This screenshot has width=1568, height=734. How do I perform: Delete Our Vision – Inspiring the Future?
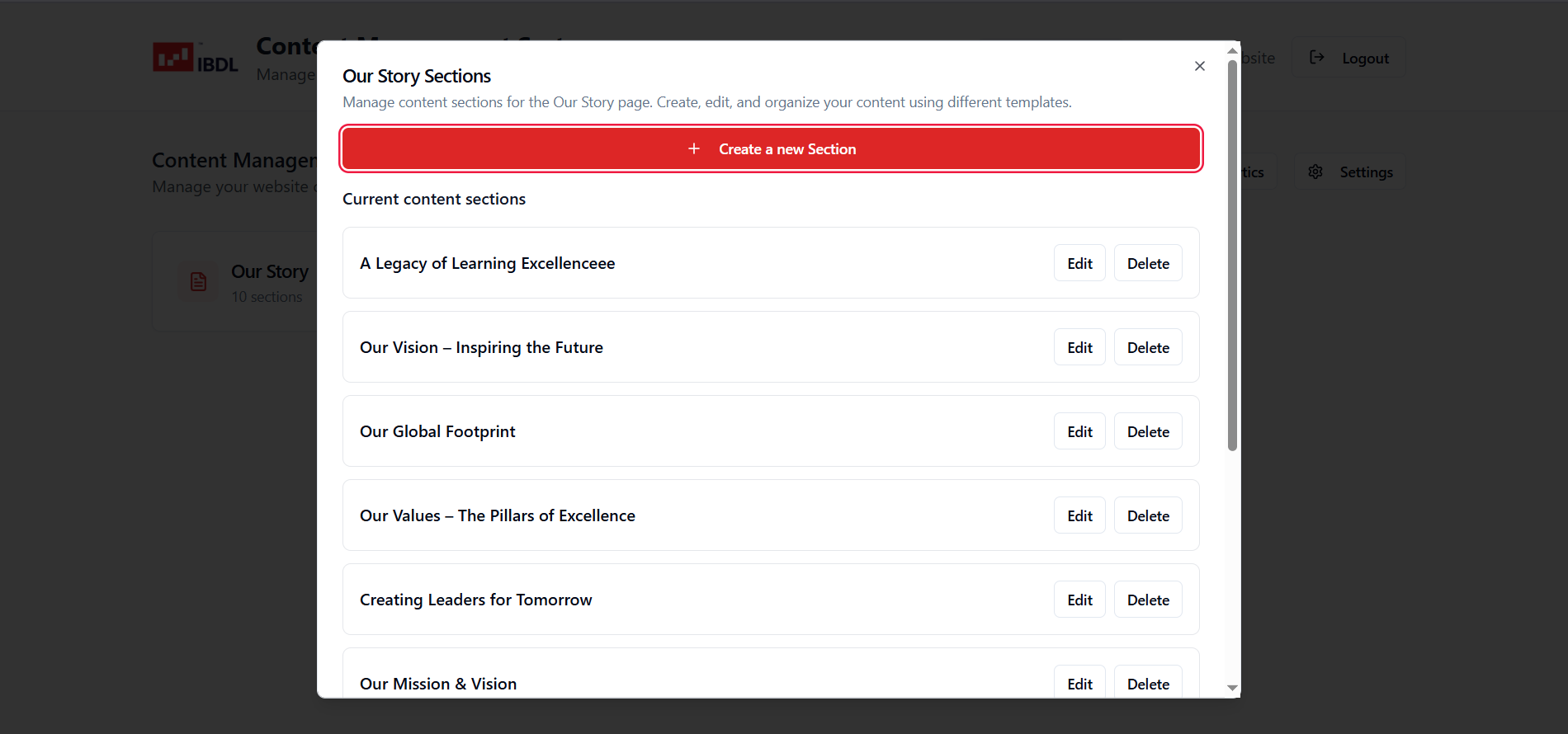tap(1148, 347)
